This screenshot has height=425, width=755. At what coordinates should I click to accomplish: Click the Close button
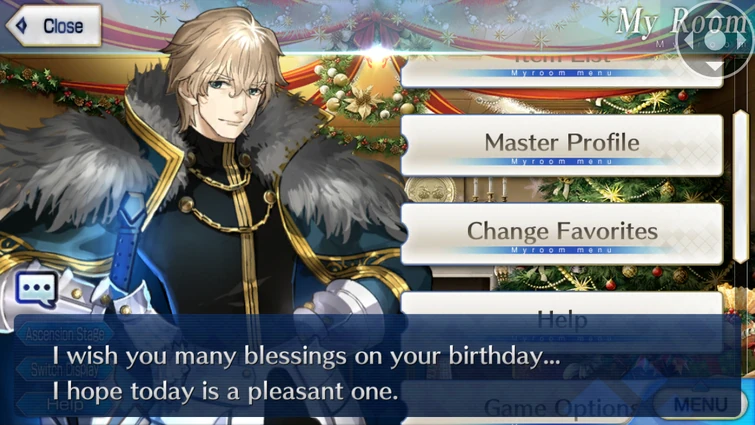(x=53, y=26)
